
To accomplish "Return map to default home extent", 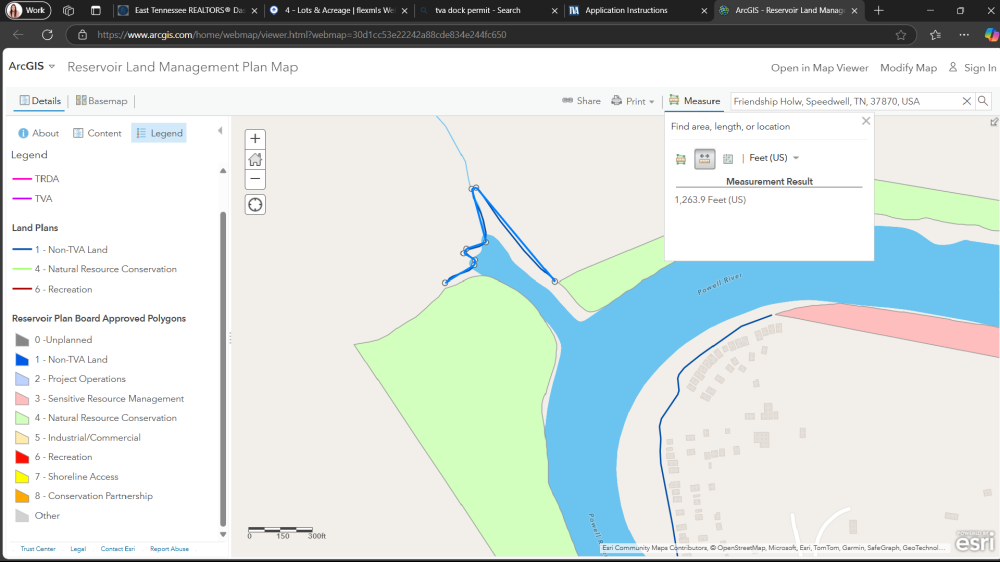I will [256, 159].
